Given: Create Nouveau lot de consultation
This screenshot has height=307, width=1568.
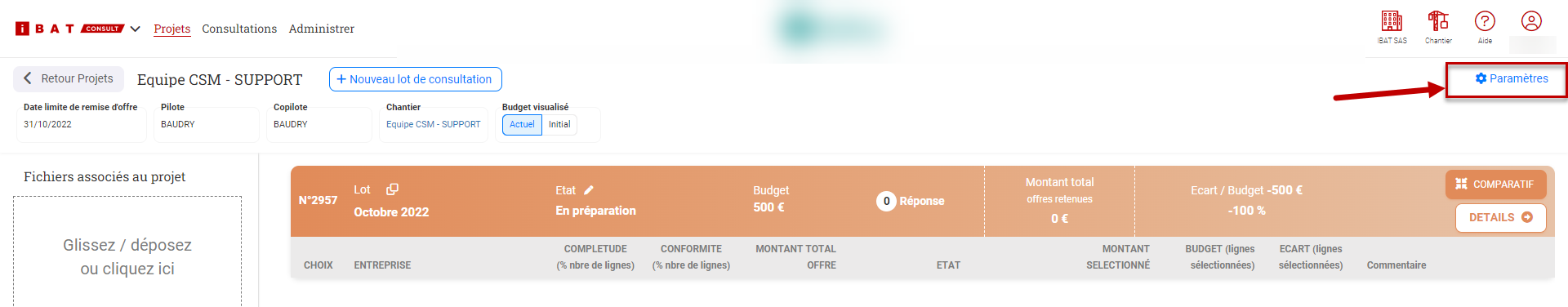Looking at the screenshot, I should point(416,79).
